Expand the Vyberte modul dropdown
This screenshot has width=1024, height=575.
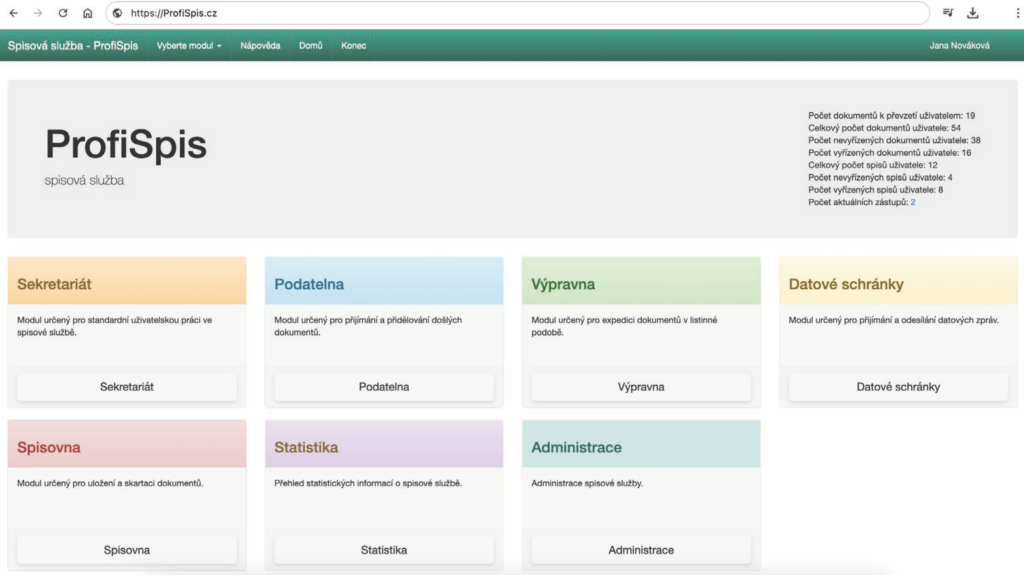[189, 46]
